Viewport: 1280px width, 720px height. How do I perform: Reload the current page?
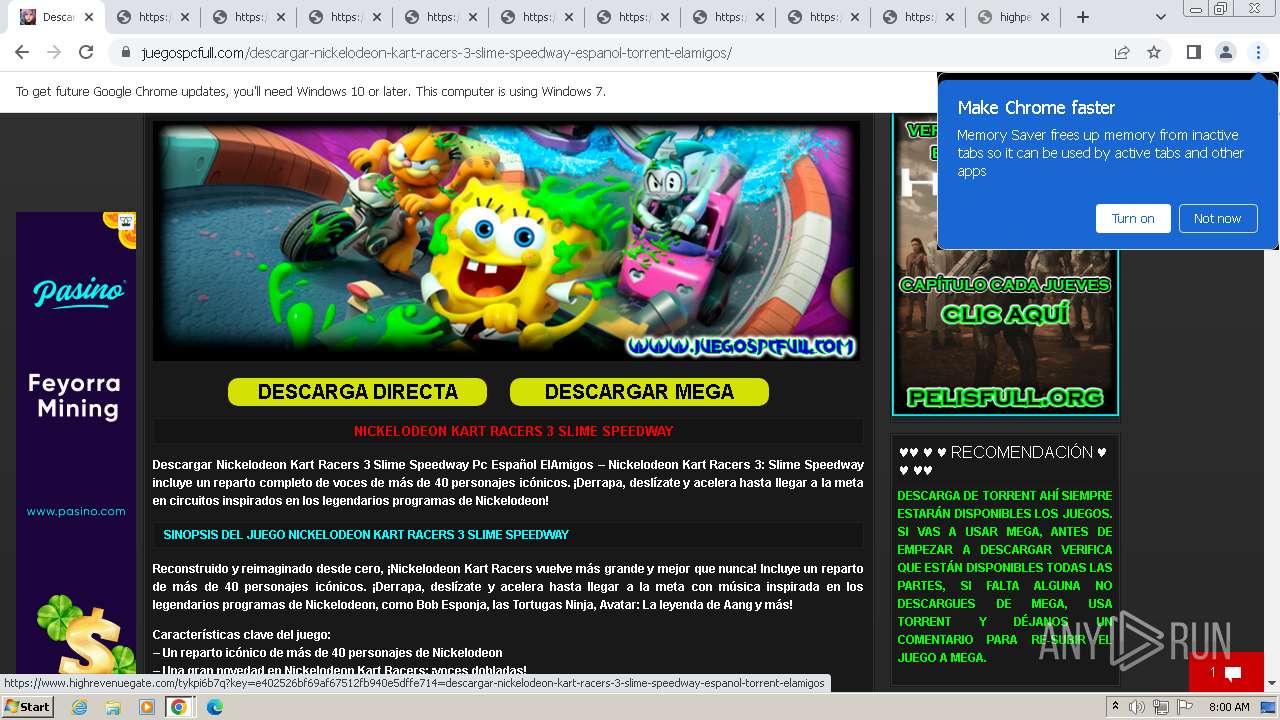tap(86, 52)
